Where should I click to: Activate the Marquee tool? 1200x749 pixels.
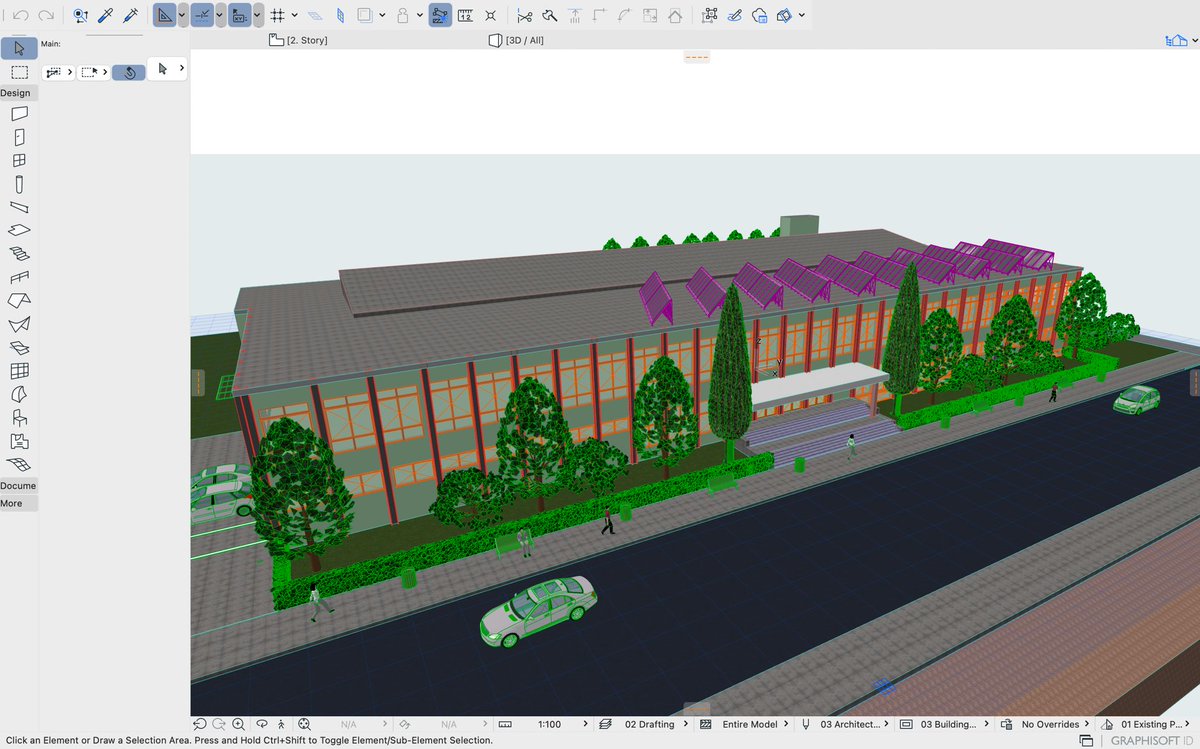19,72
